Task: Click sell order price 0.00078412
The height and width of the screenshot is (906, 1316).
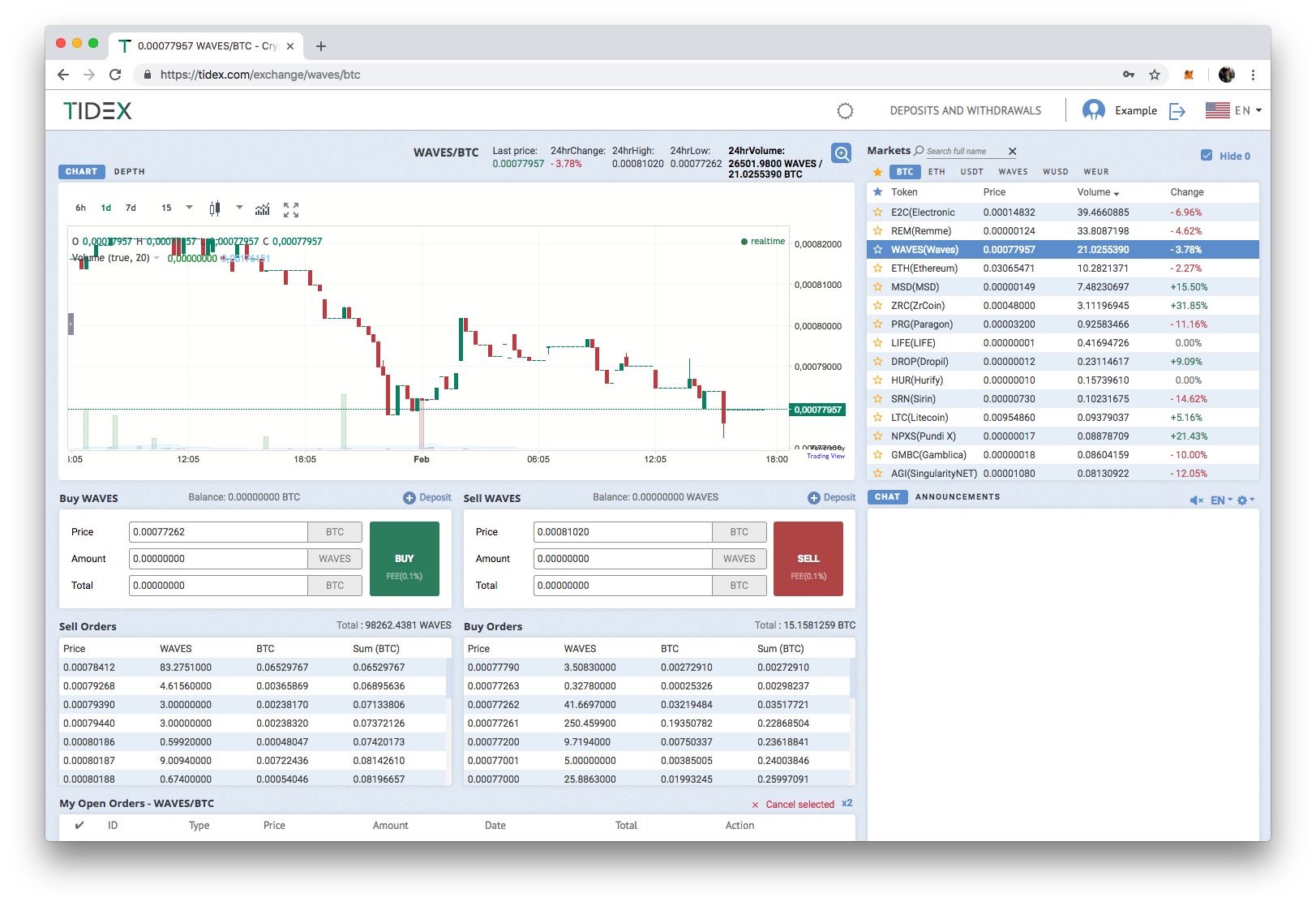Action: (x=89, y=668)
